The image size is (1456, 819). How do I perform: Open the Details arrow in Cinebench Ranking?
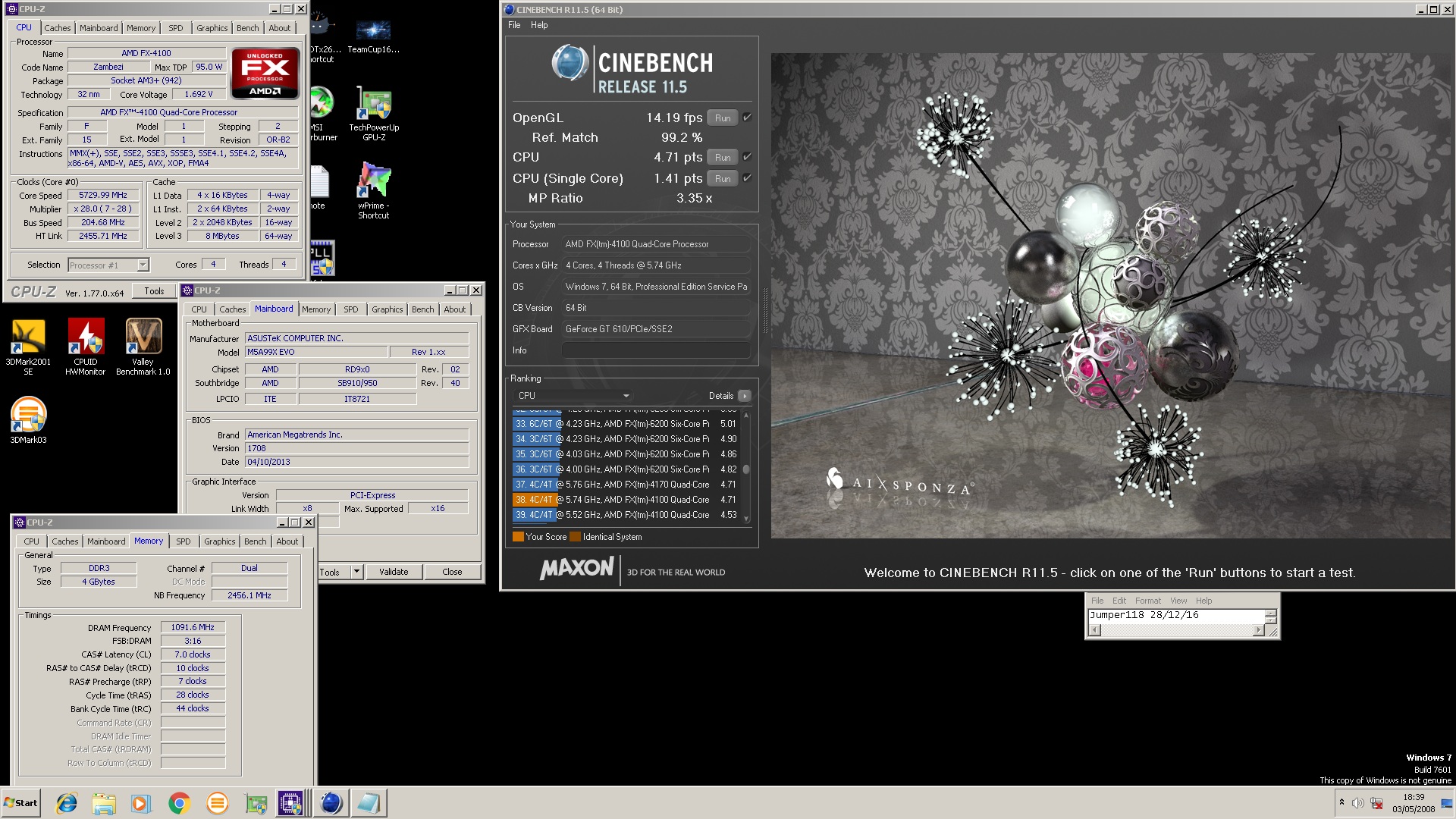click(x=745, y=396)
